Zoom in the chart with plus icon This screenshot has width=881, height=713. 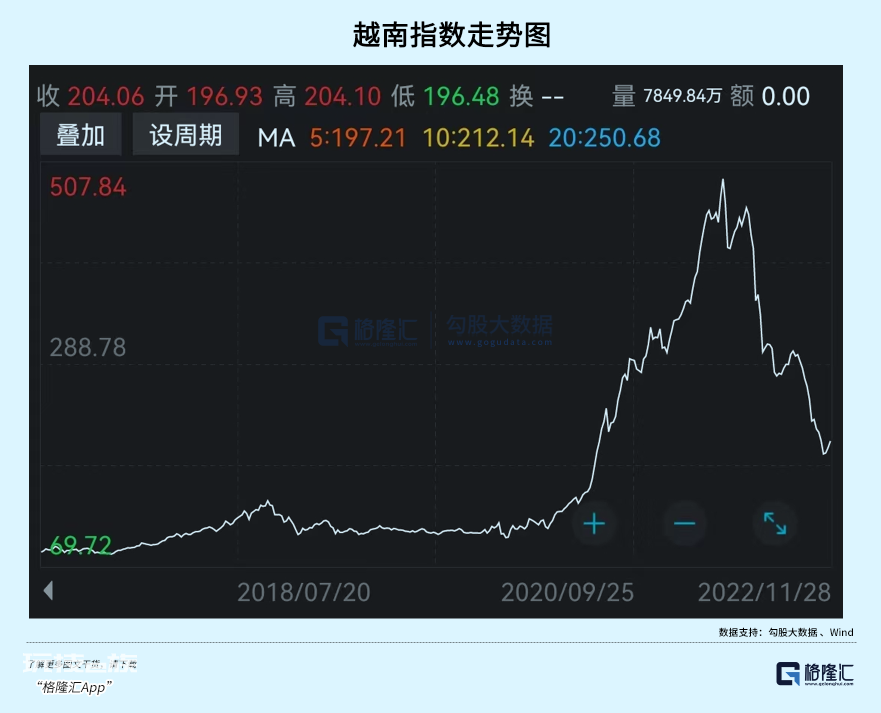click(594, 524)
